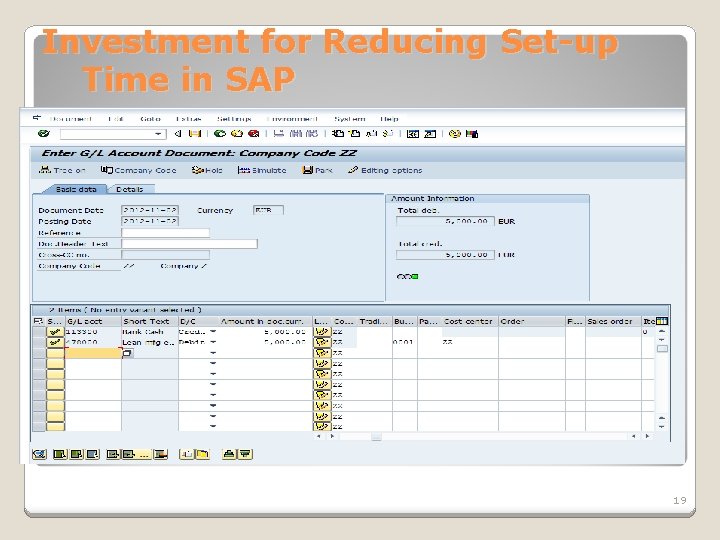This screenshot has height=540, width=720.
Task: Click the Save diskette icon in top toolbar
Action: point(195,134)
